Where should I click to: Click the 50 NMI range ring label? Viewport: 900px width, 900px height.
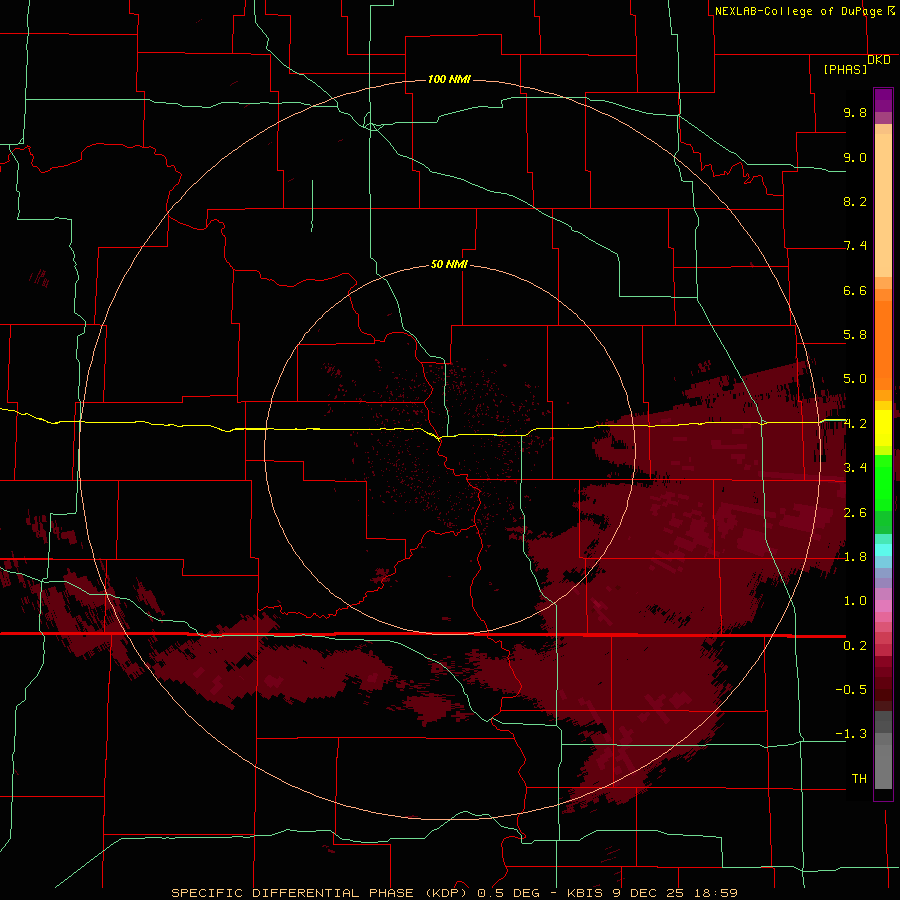pyautogui.click(x=449, y=264)
